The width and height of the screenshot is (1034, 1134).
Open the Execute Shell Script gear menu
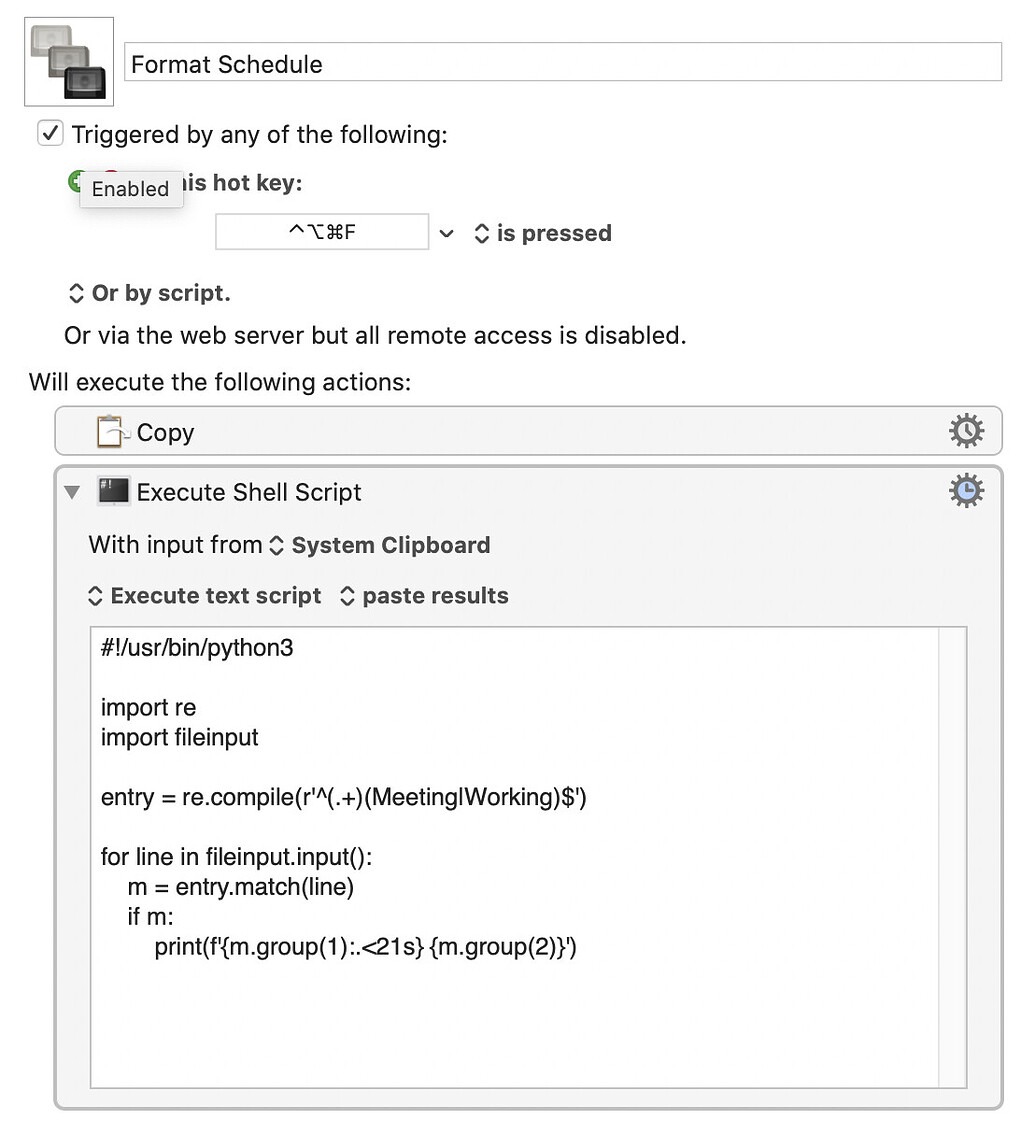(966, 491)
